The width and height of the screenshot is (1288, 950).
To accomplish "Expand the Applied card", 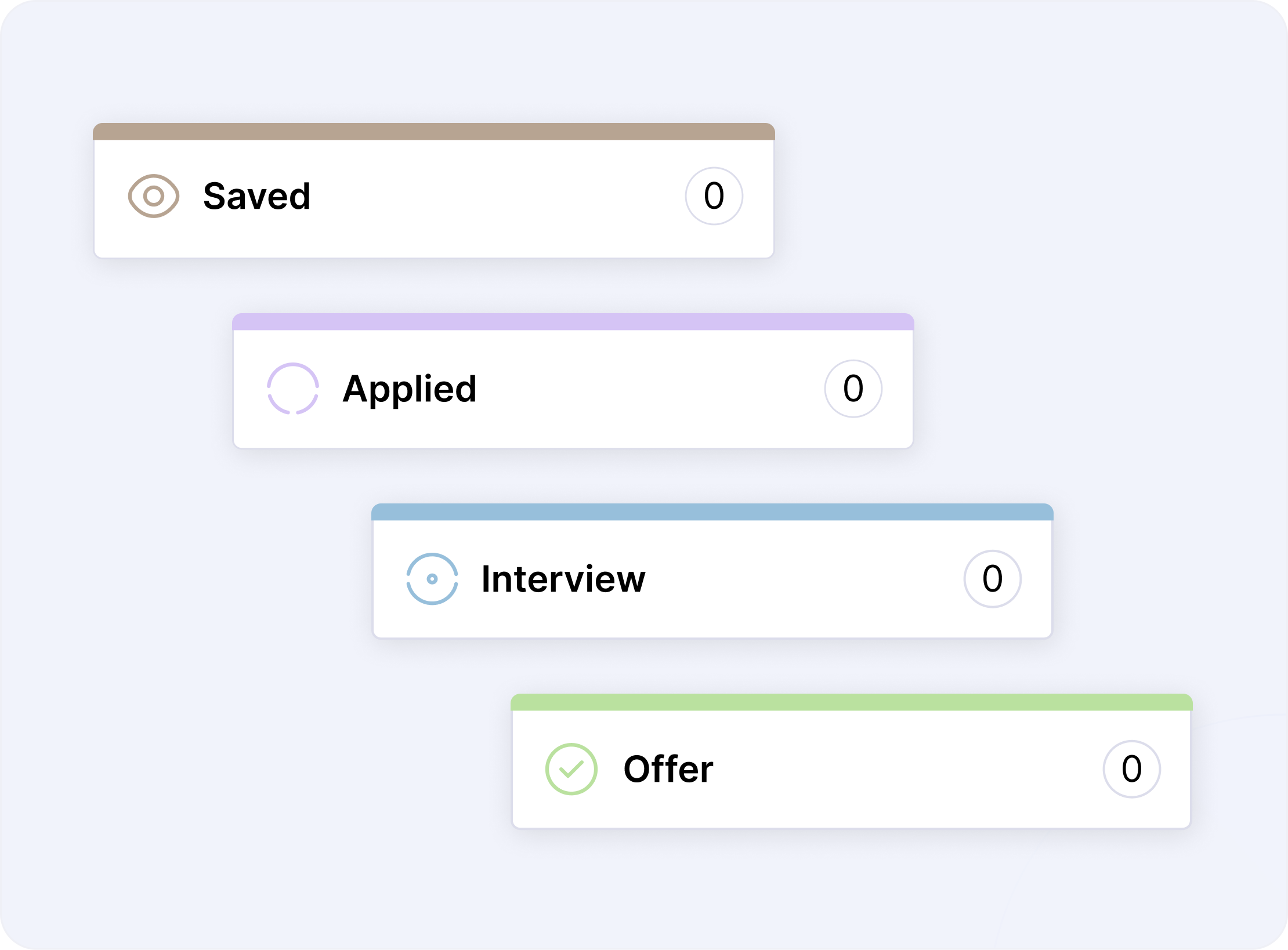I will pyautogui.click(x=573, y=390).
